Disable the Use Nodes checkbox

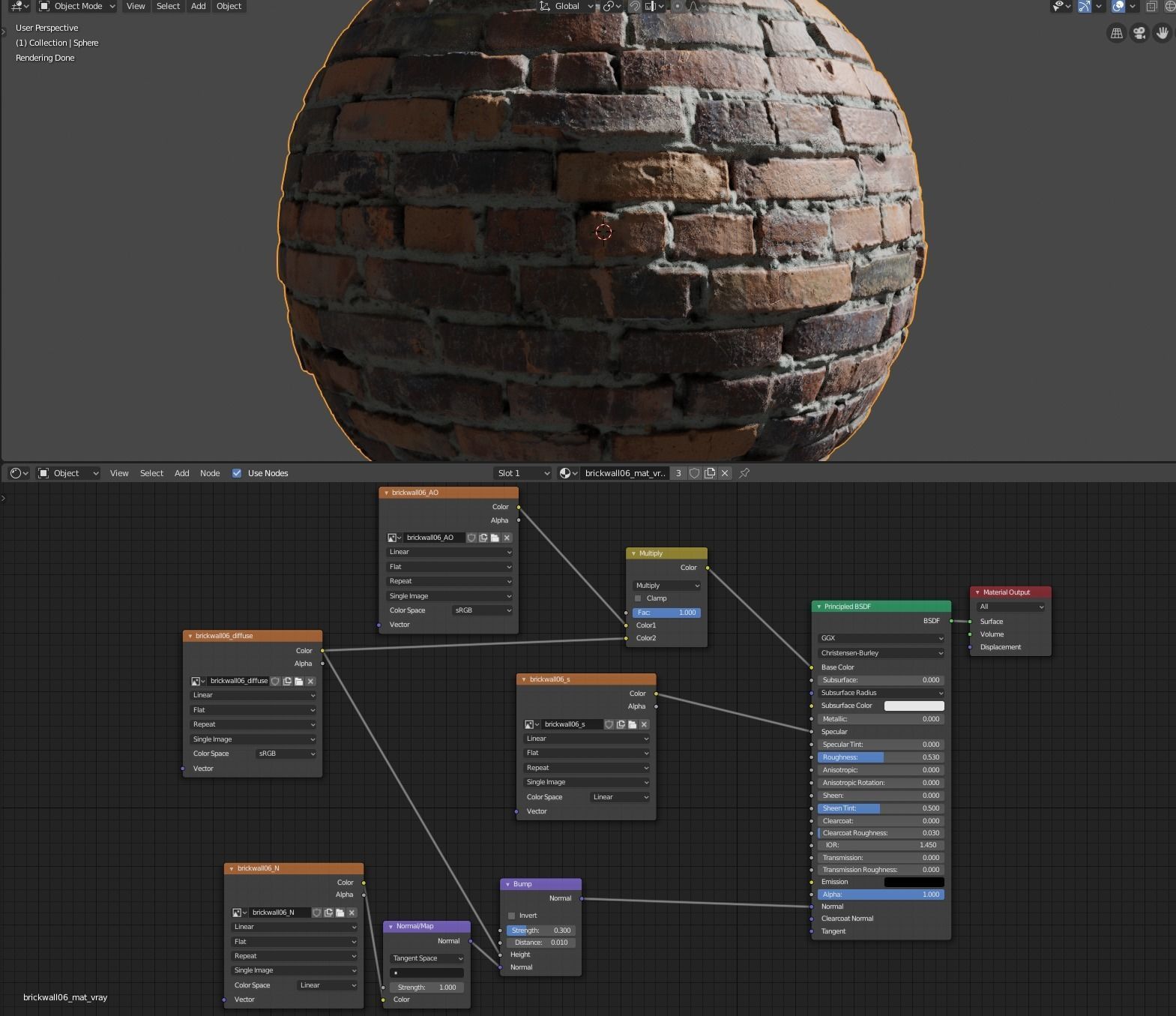click(237, 473)
